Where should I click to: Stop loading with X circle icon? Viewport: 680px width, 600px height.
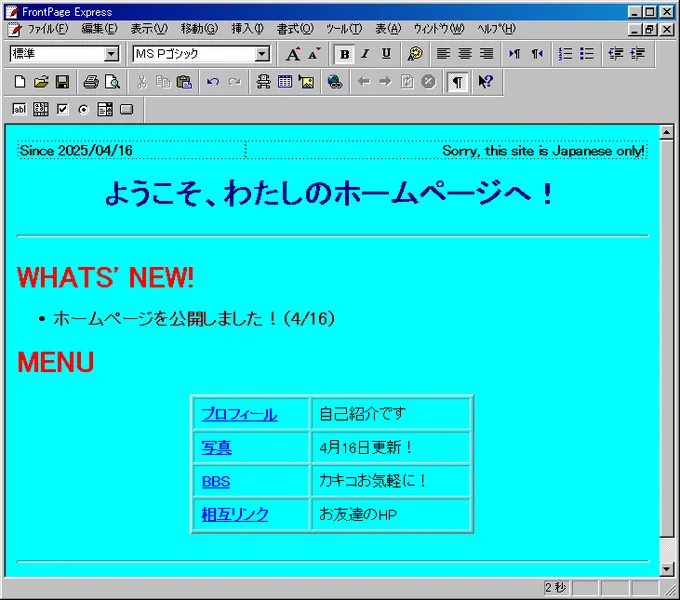click(x=428, y=82)
